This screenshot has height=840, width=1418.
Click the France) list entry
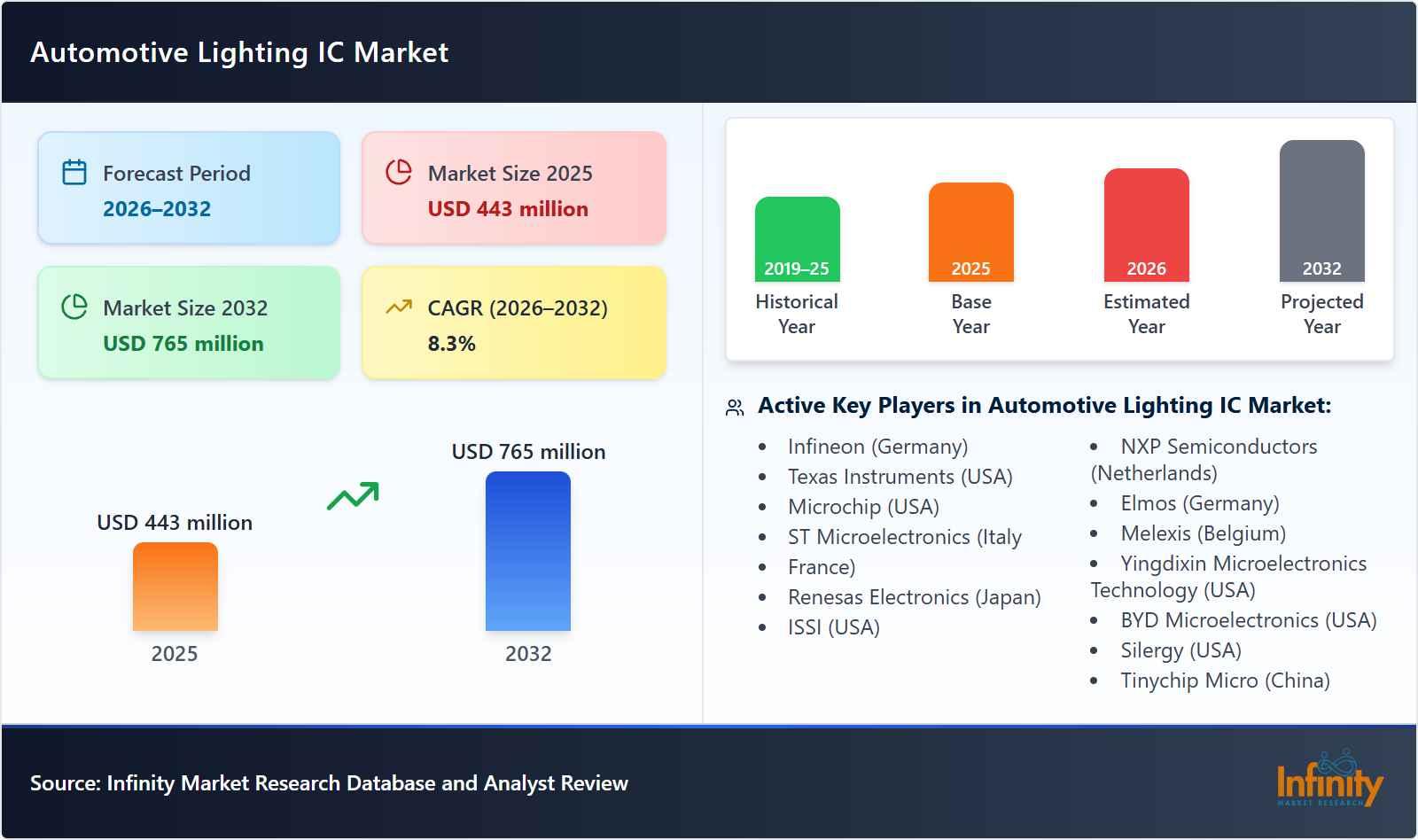point(822,566)
